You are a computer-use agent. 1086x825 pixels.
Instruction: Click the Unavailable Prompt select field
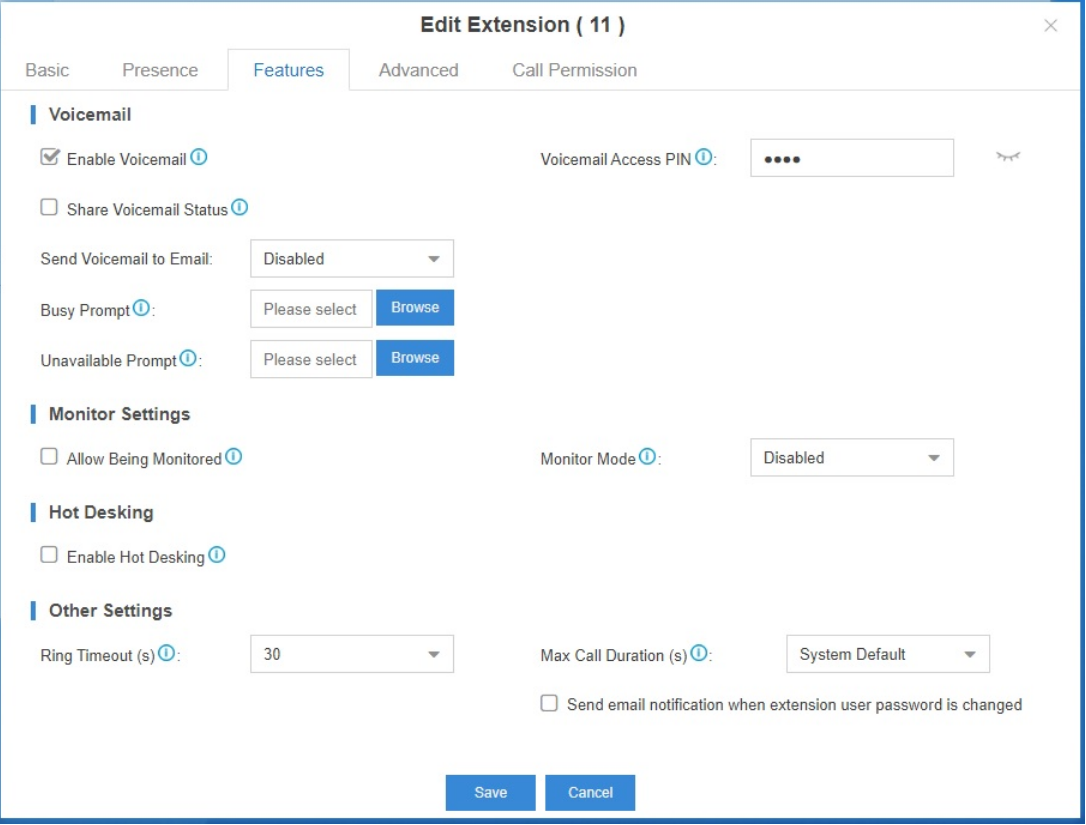pos(311,360)
